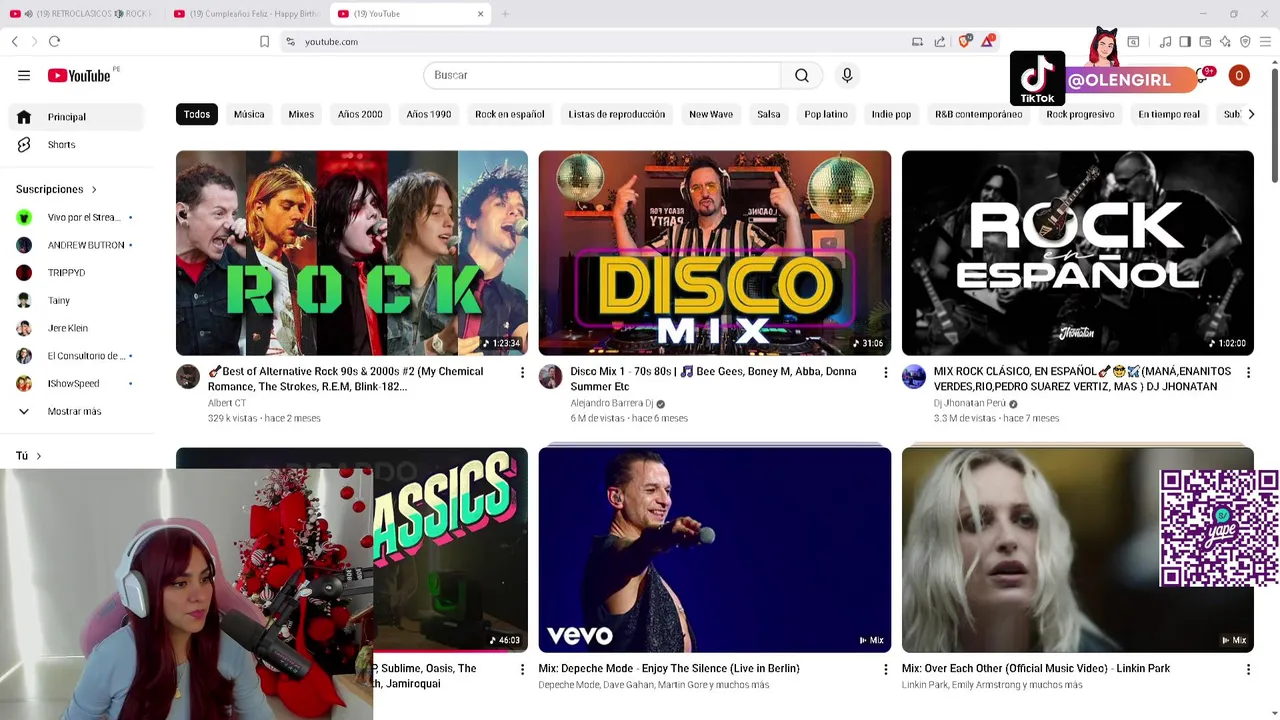Expand the Tú section chevron

point(38,456)
